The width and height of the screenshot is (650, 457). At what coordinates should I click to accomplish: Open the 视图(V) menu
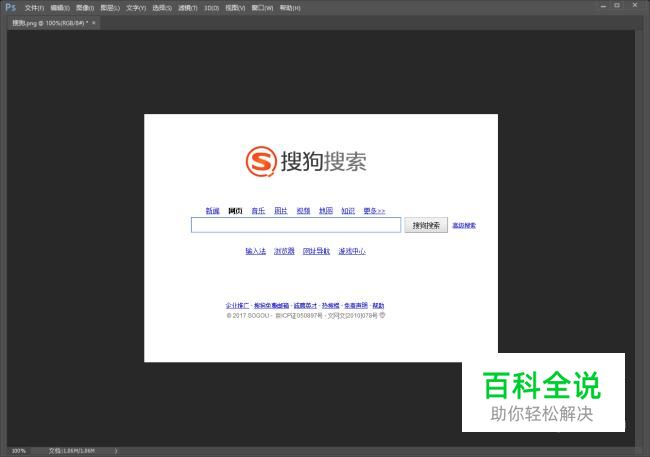235,8
